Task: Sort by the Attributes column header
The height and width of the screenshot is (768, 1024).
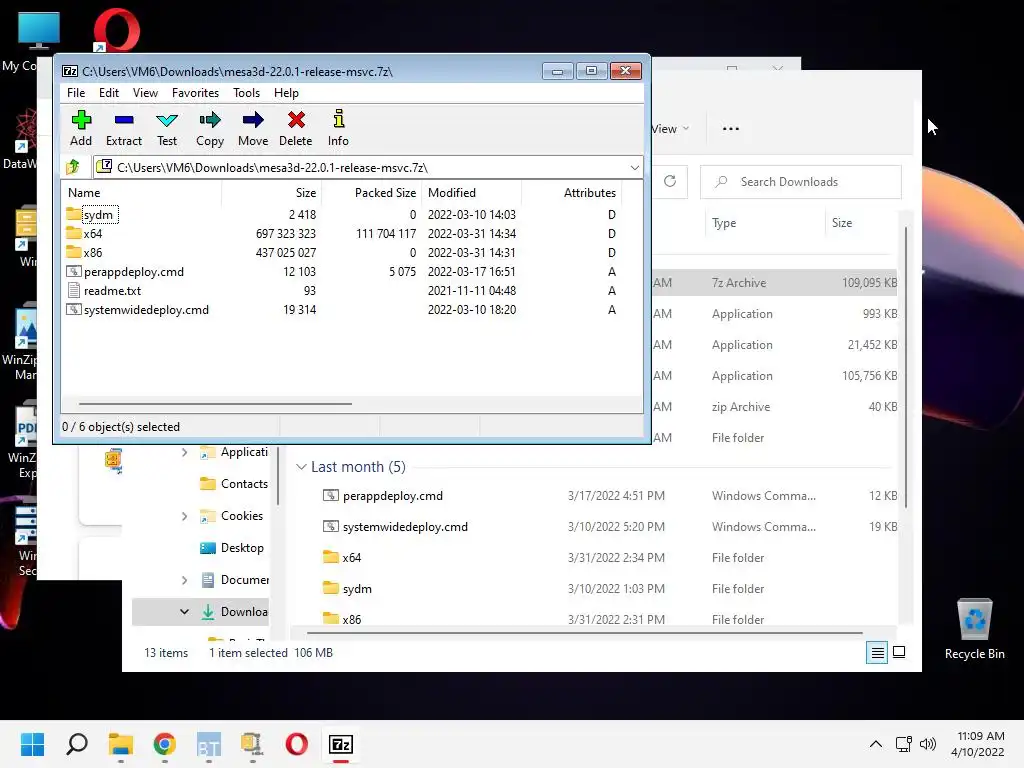Action: tap(571, 193)
